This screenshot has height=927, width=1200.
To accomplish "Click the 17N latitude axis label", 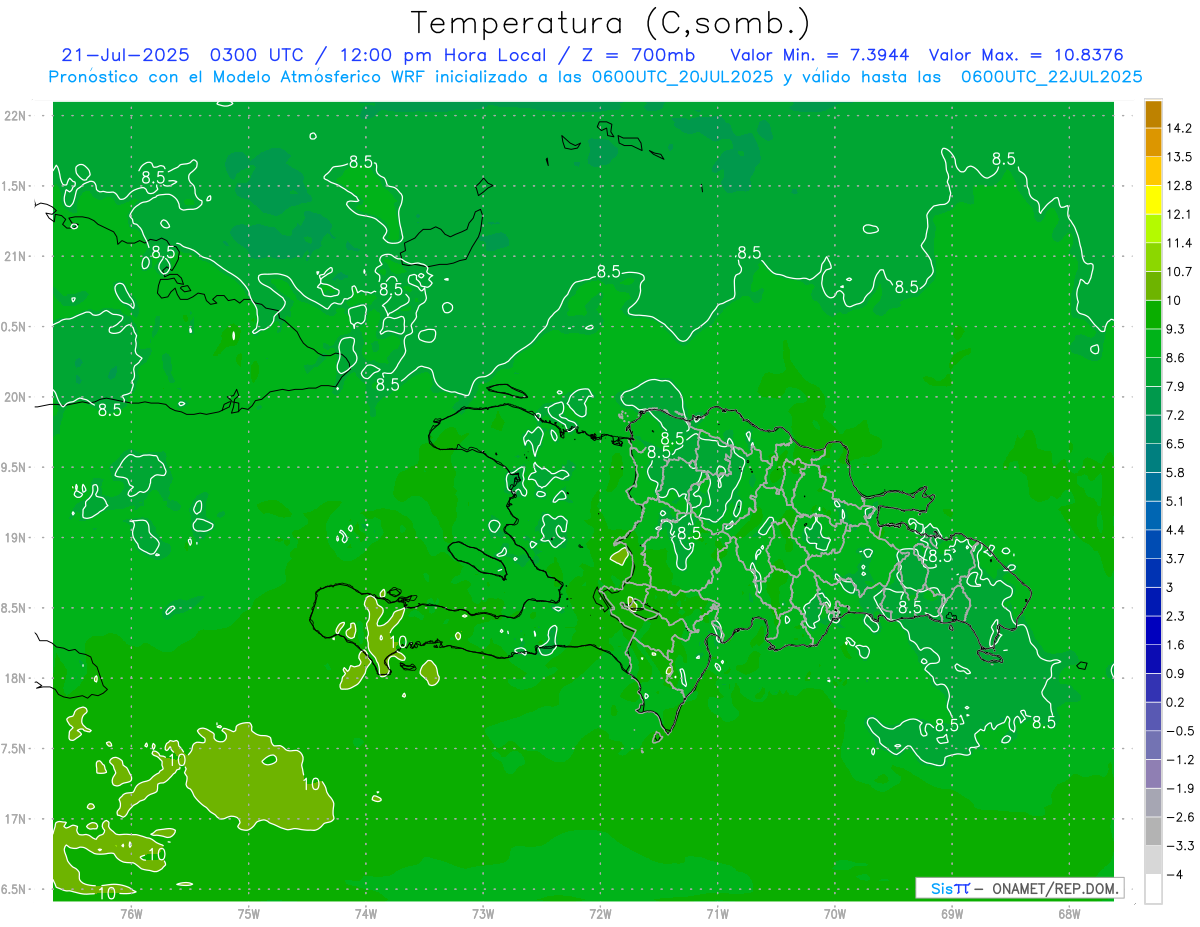I will 15,819.
